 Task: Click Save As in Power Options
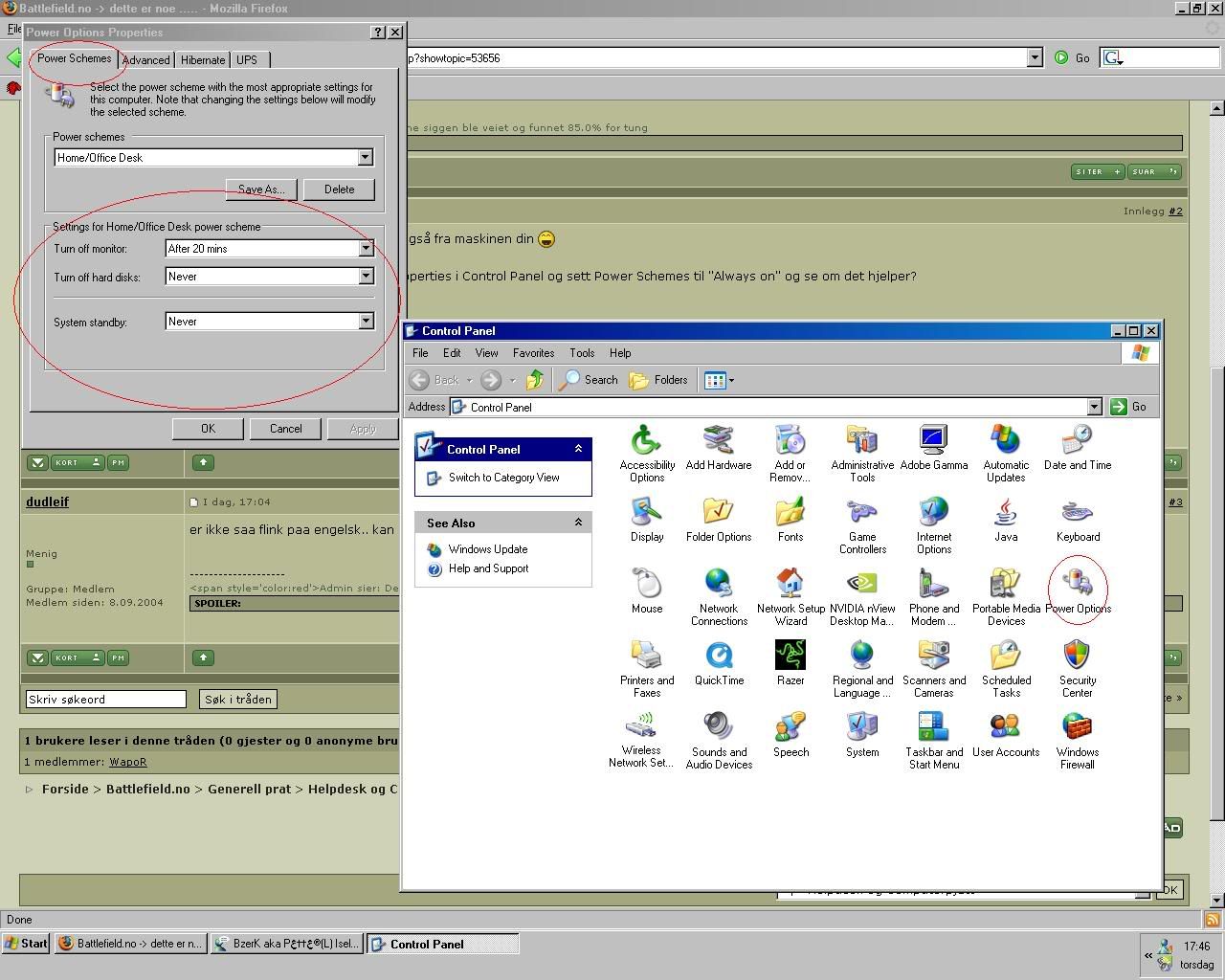pos(261,189)
